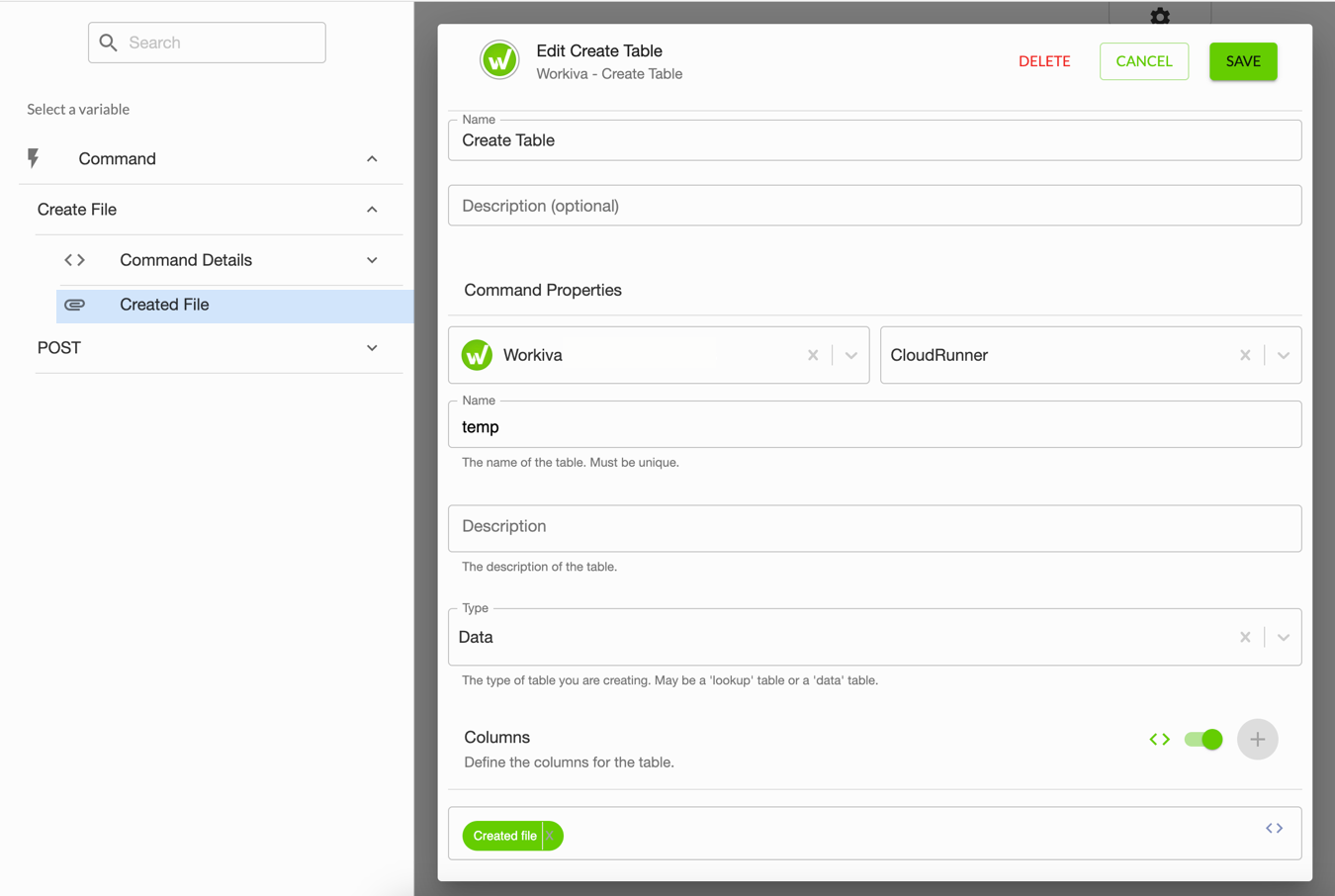Click the Create Table name field
The image size is (1335, 896).
(874, 140)
